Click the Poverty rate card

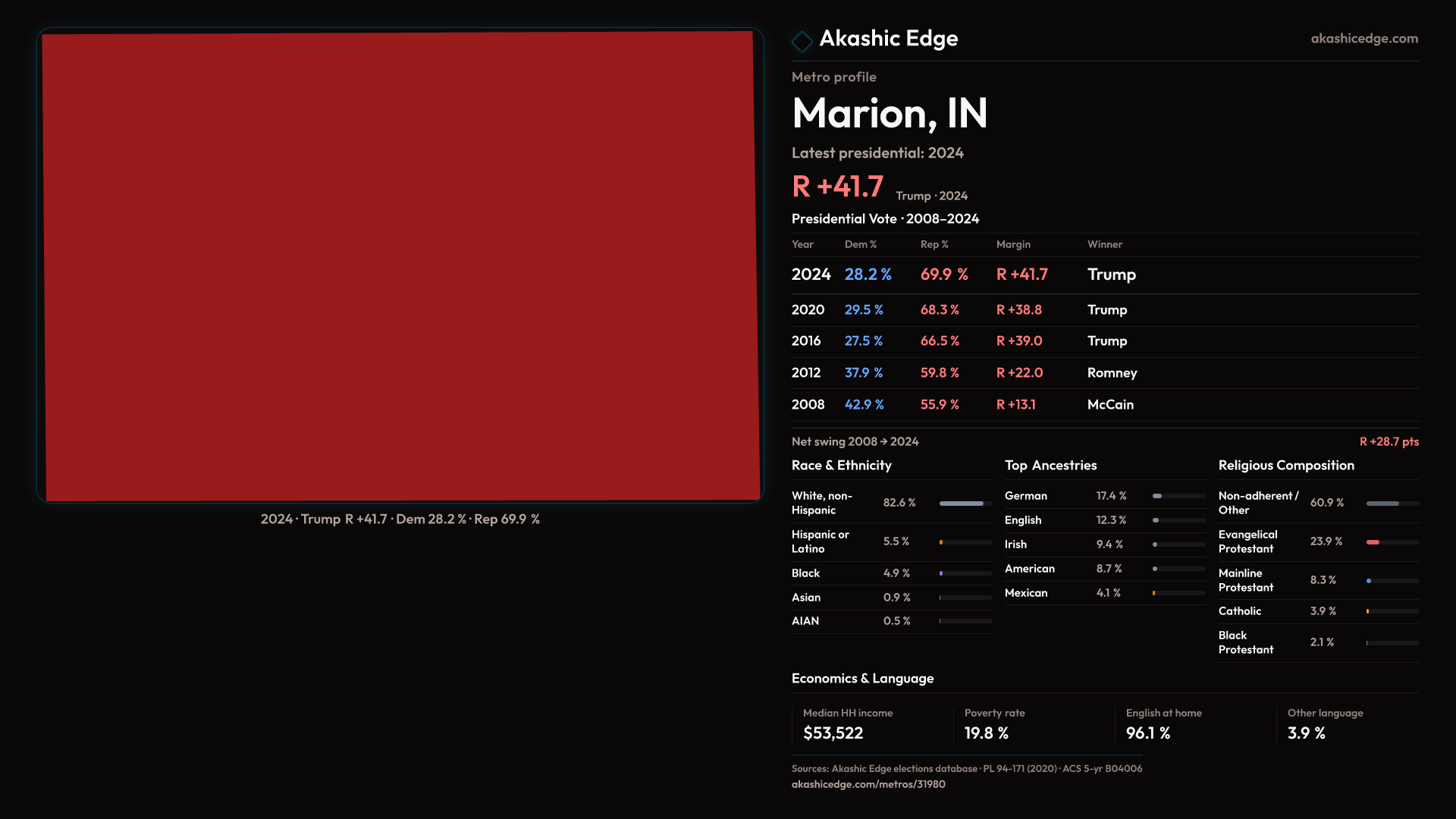click(1033, 724)
